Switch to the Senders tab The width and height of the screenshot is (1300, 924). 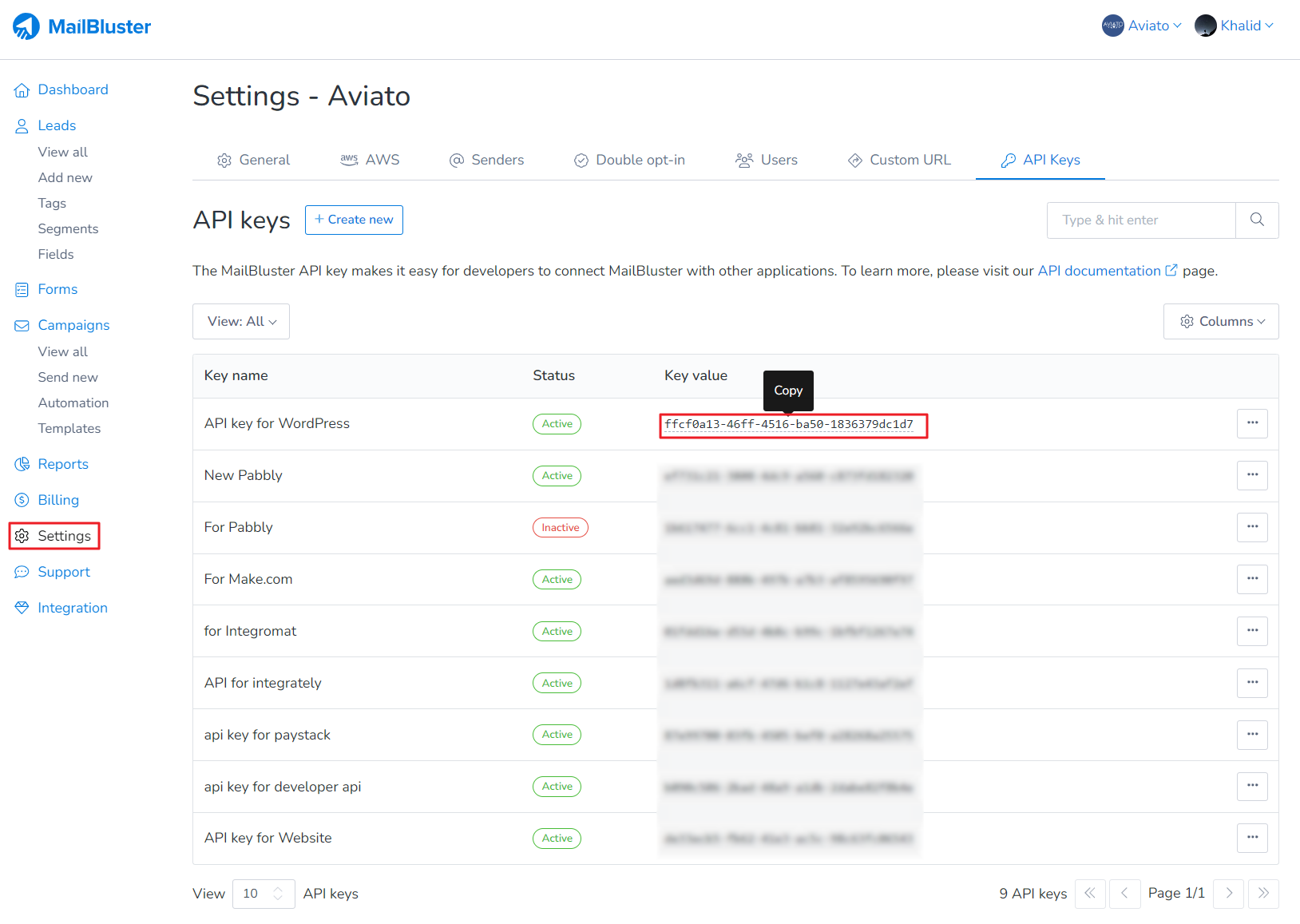(x=486, y=160)
